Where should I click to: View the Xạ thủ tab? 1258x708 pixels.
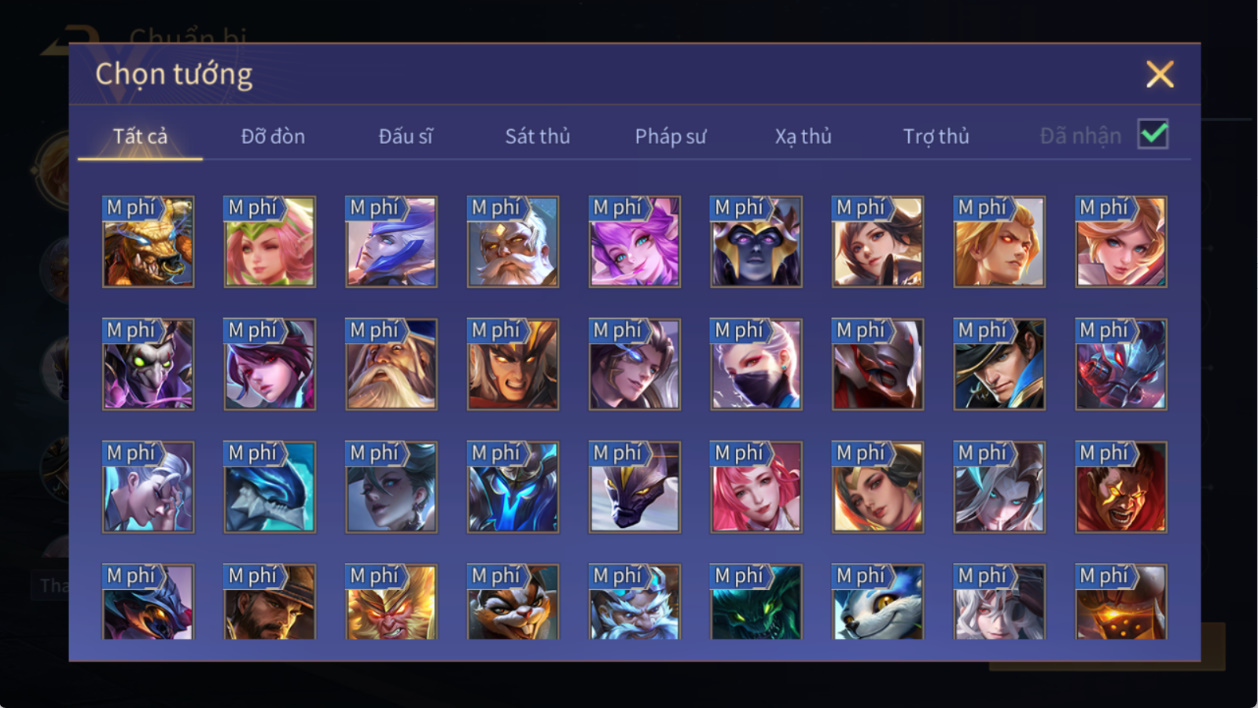pos(803,137)
